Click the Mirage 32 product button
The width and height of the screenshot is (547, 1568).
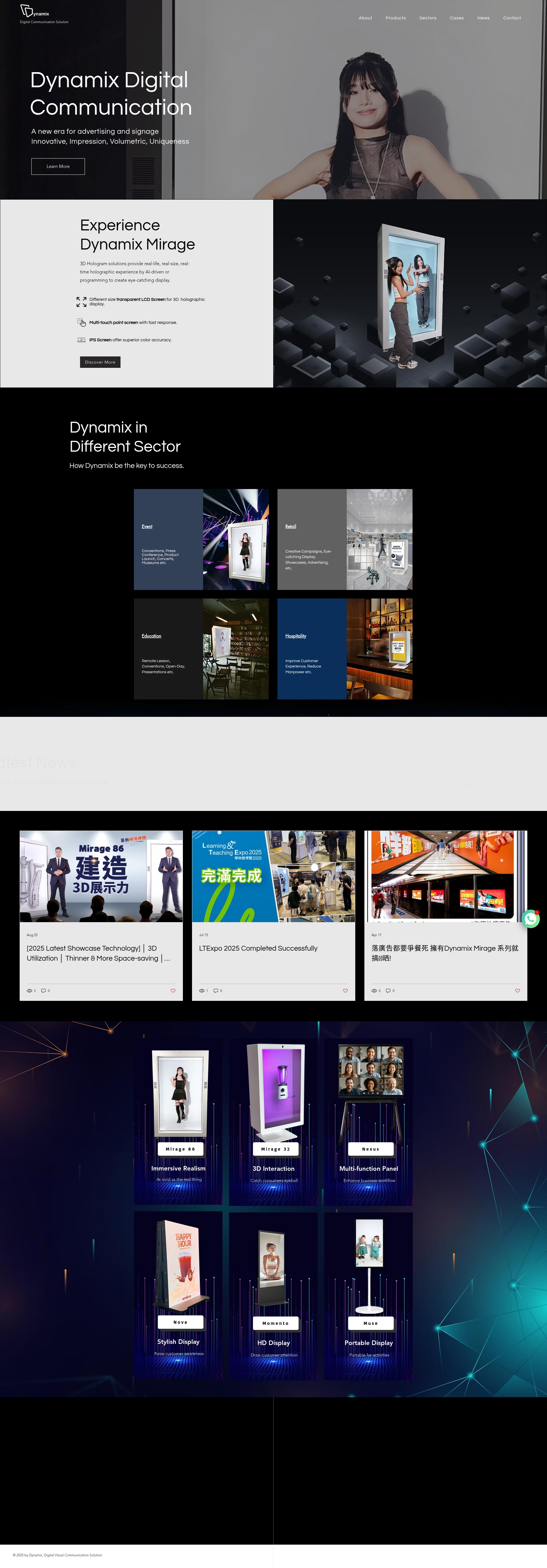click(275, 1149)
